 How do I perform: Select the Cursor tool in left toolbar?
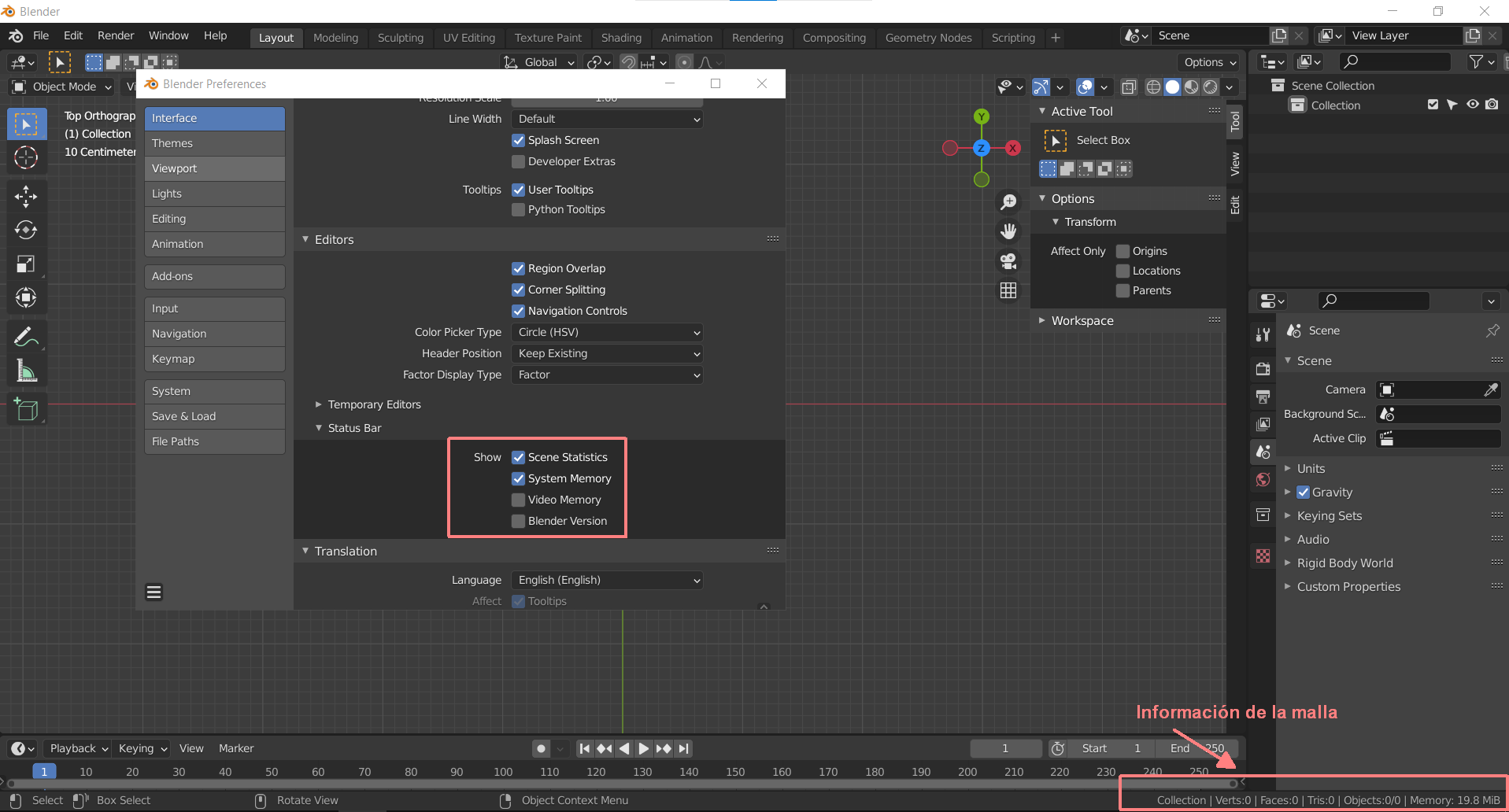(26, 158)
